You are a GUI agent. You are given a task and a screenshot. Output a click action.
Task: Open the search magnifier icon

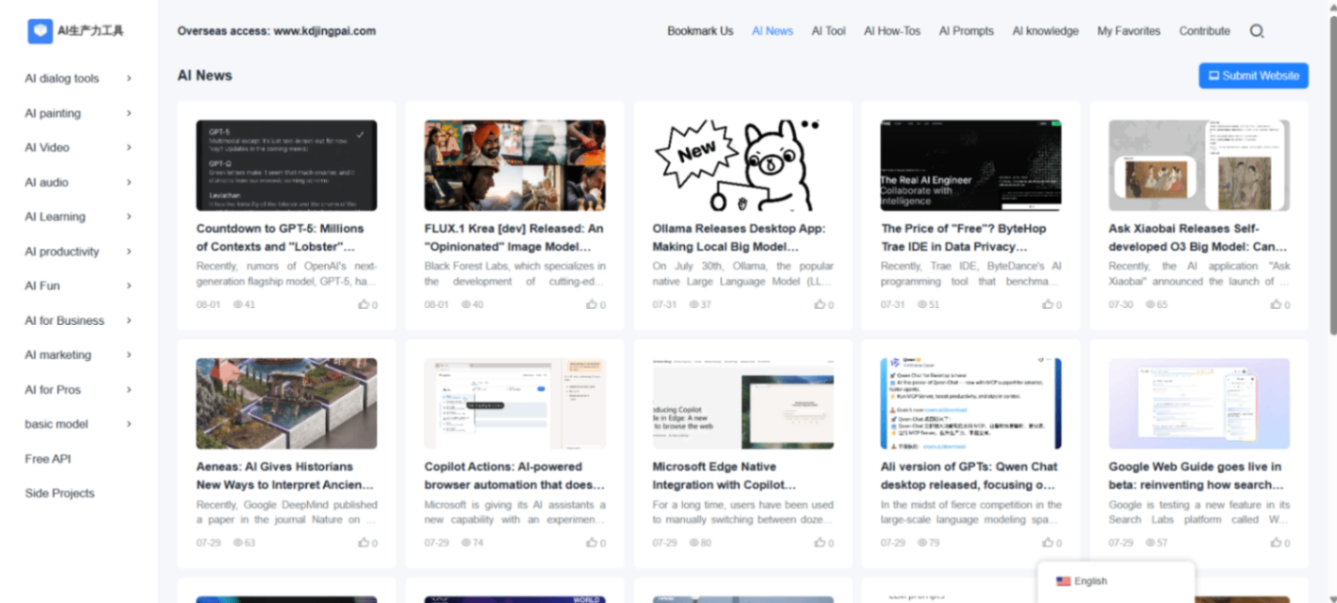tap(1257, 31)
